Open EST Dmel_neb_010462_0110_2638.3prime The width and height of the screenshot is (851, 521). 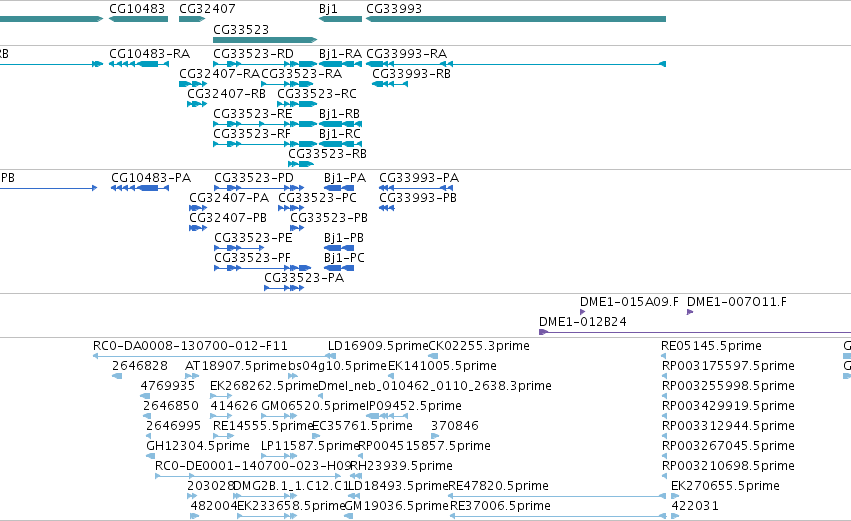click(321, 396)
